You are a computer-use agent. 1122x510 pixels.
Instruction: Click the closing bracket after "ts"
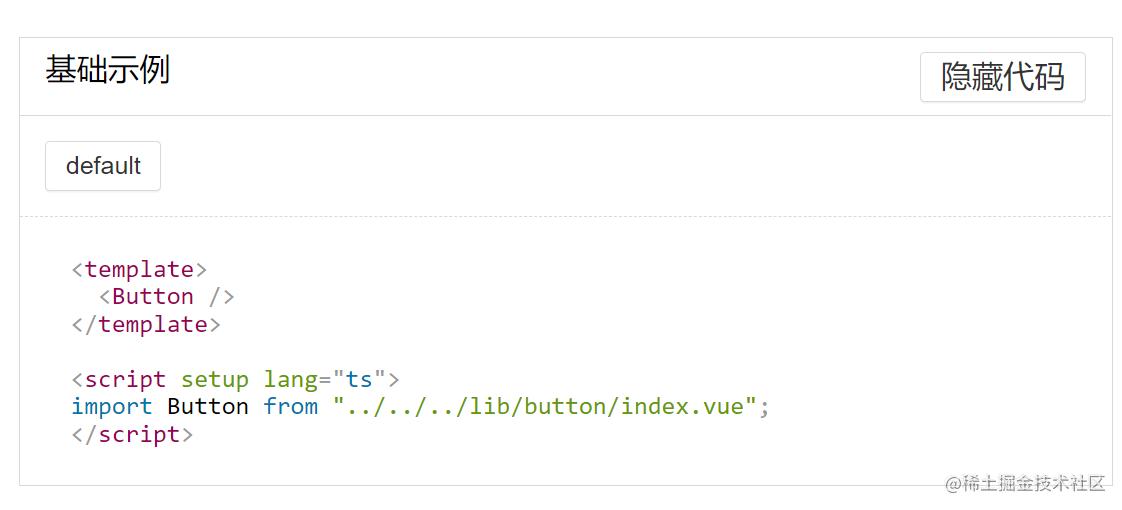[393, 380]
